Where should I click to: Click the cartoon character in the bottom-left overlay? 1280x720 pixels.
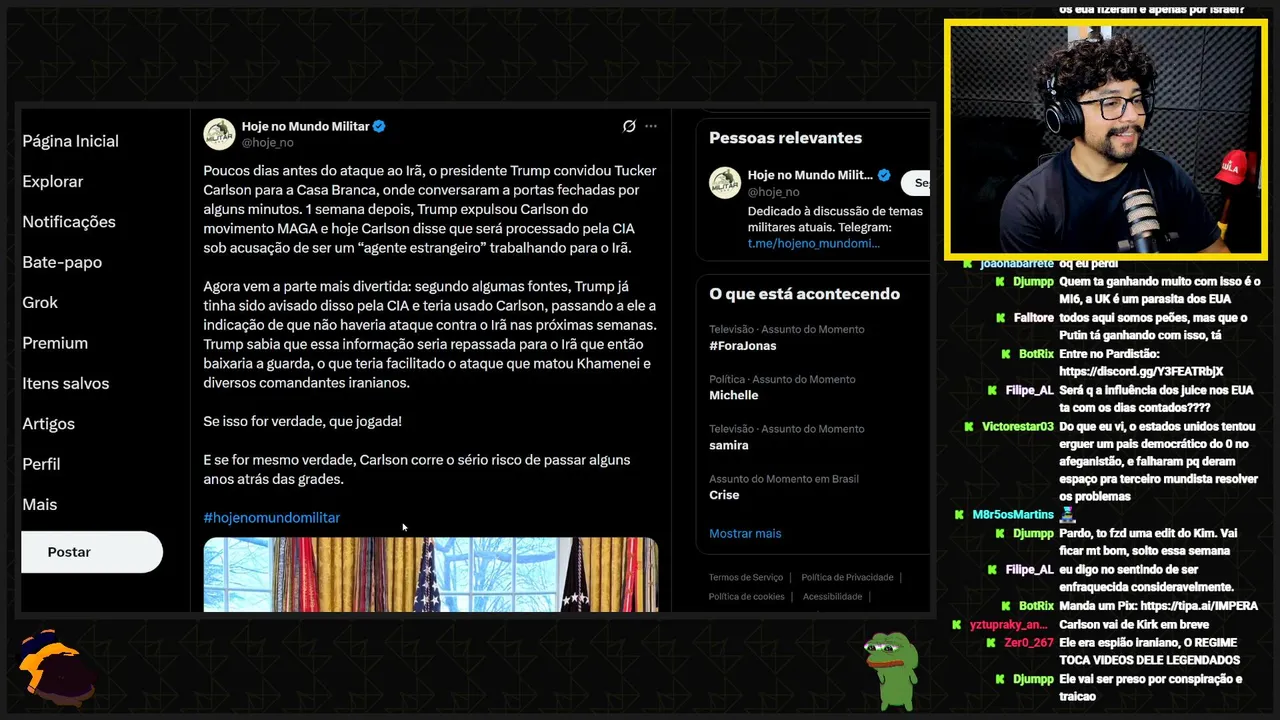point(56,667)
